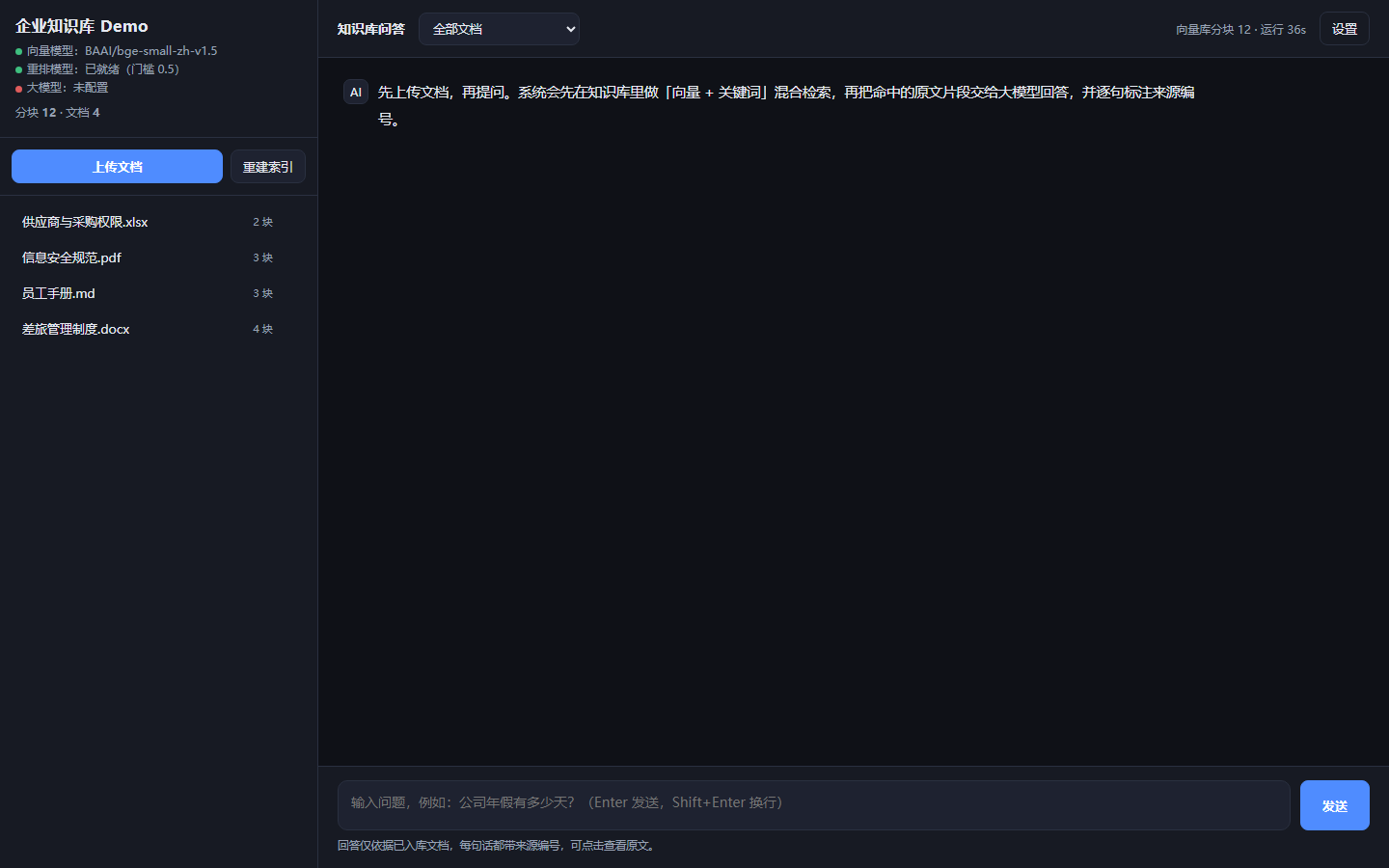
Task: Click the 向量库分块 12 · 运行 36s status
Action: pos(1240,30)
